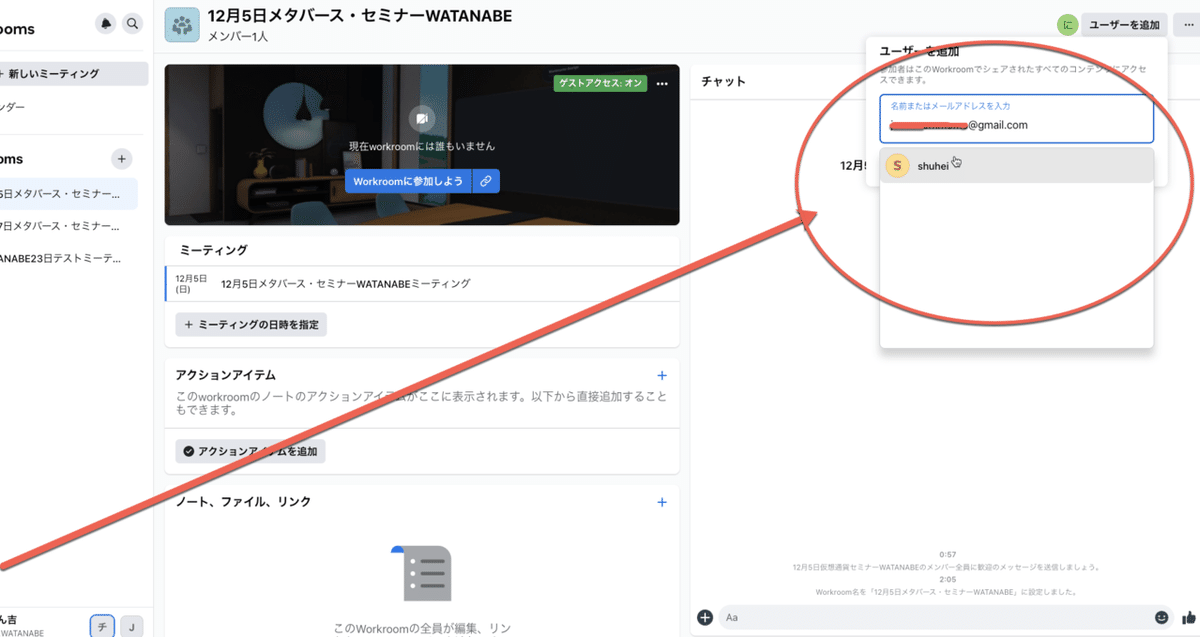Screen dimensions: 1200x637
Task: Click the notes list document illustration
Action: pyautogui.click(x=422, y=573)
